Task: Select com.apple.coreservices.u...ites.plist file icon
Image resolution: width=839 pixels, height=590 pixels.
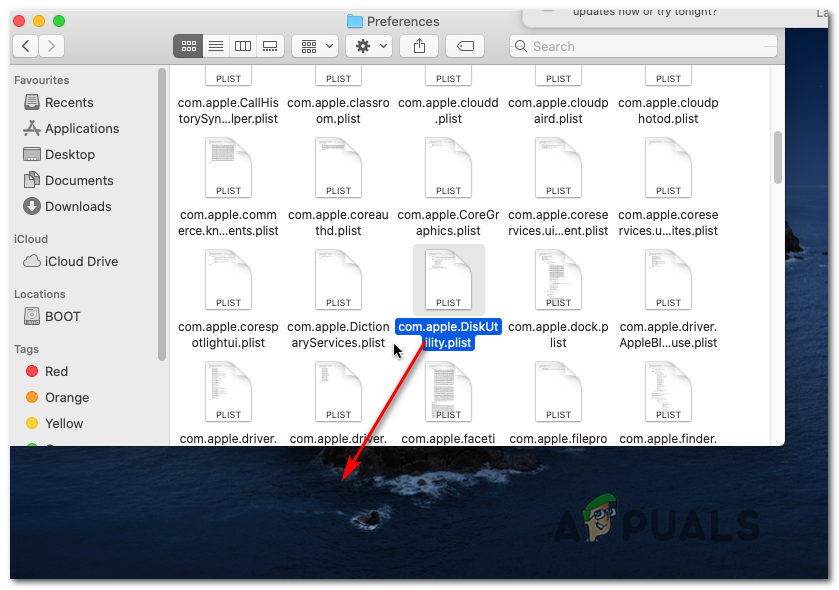Action: point(668,168)
